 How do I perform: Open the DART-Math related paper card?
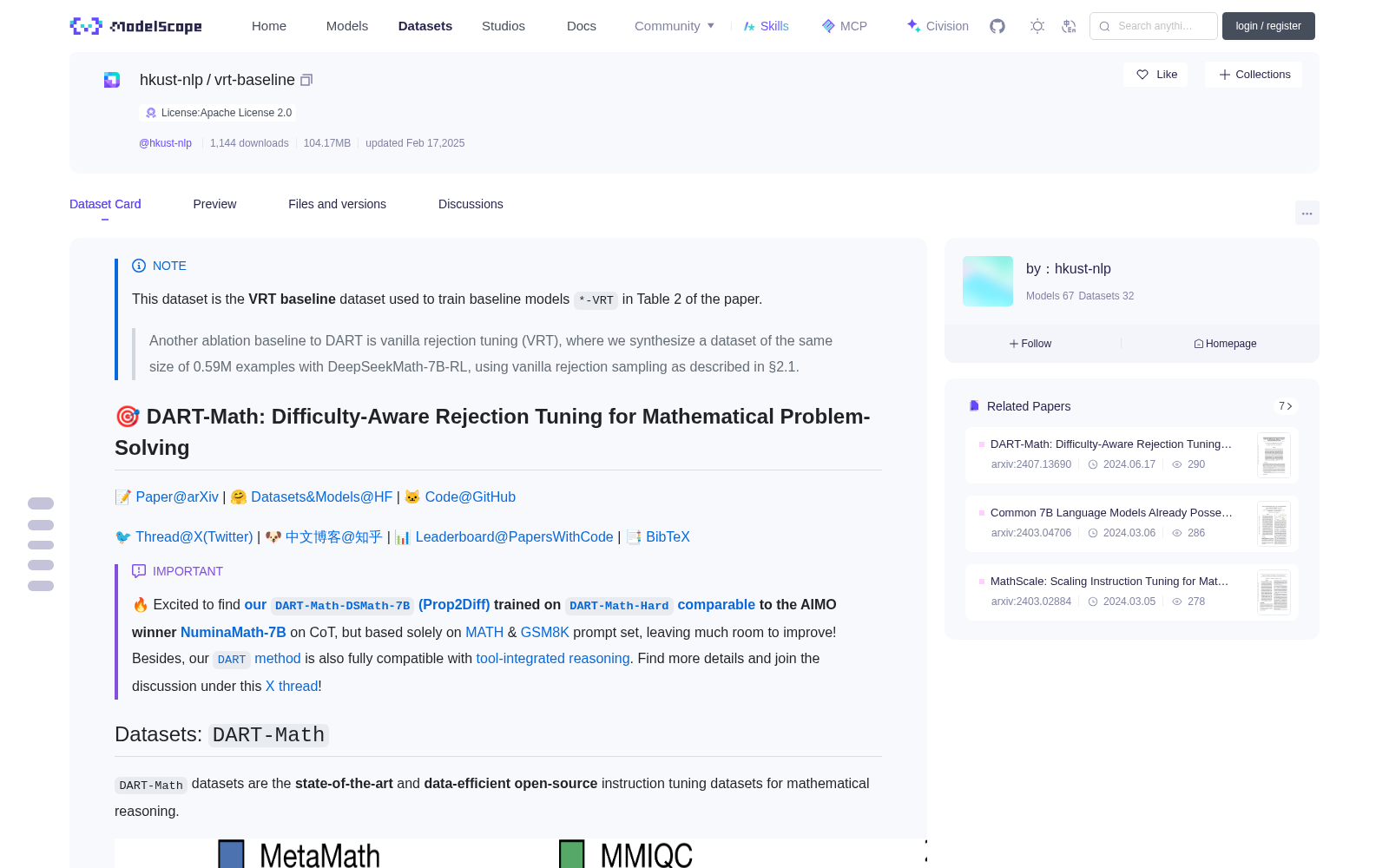(x=1132, y=455)
